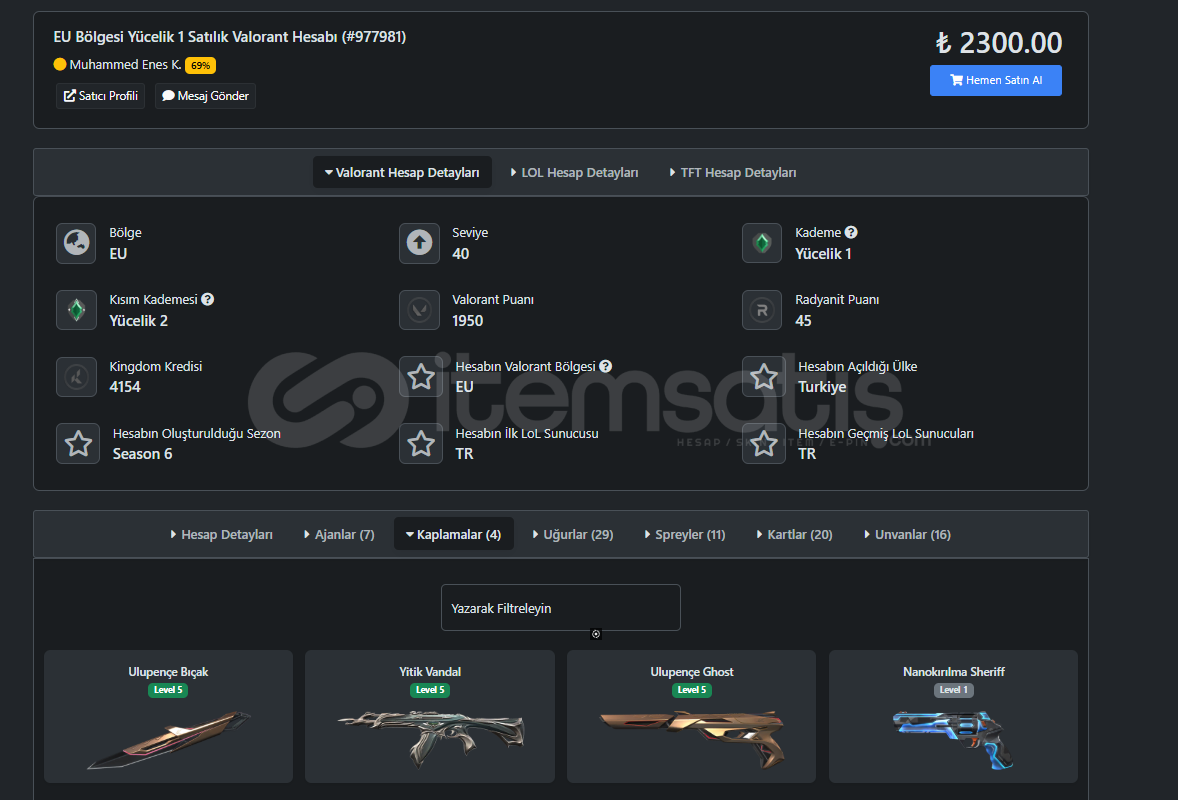Click the Turkiye country value
The width and height of the screenshot is (1178, 800).
tap(822, 387)
